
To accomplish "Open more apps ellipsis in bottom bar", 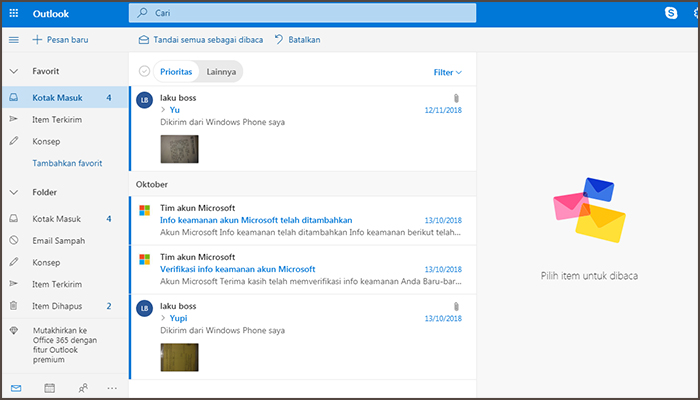I will pos(112,388).
